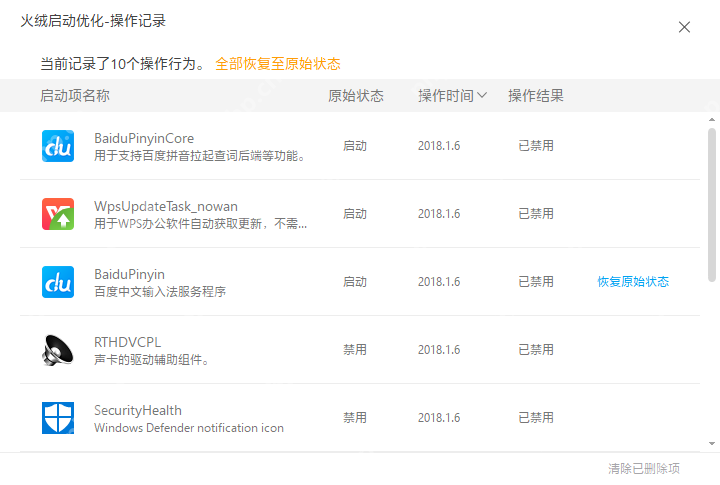The width and height of the screenshot is (720, 485).
Task: Close the 操作记录 dialog
Action: coord(684,27)
